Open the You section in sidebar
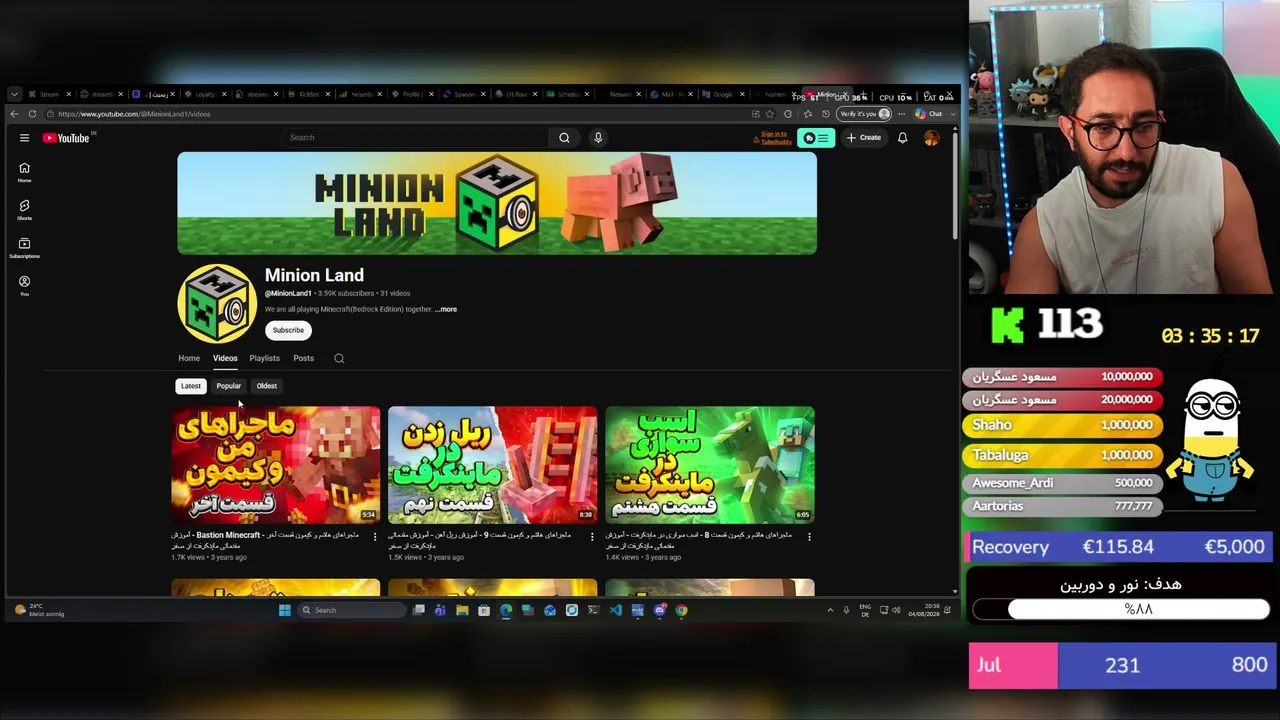The height and width of the screenshot is (720, 1280). (x=24, y=286)
